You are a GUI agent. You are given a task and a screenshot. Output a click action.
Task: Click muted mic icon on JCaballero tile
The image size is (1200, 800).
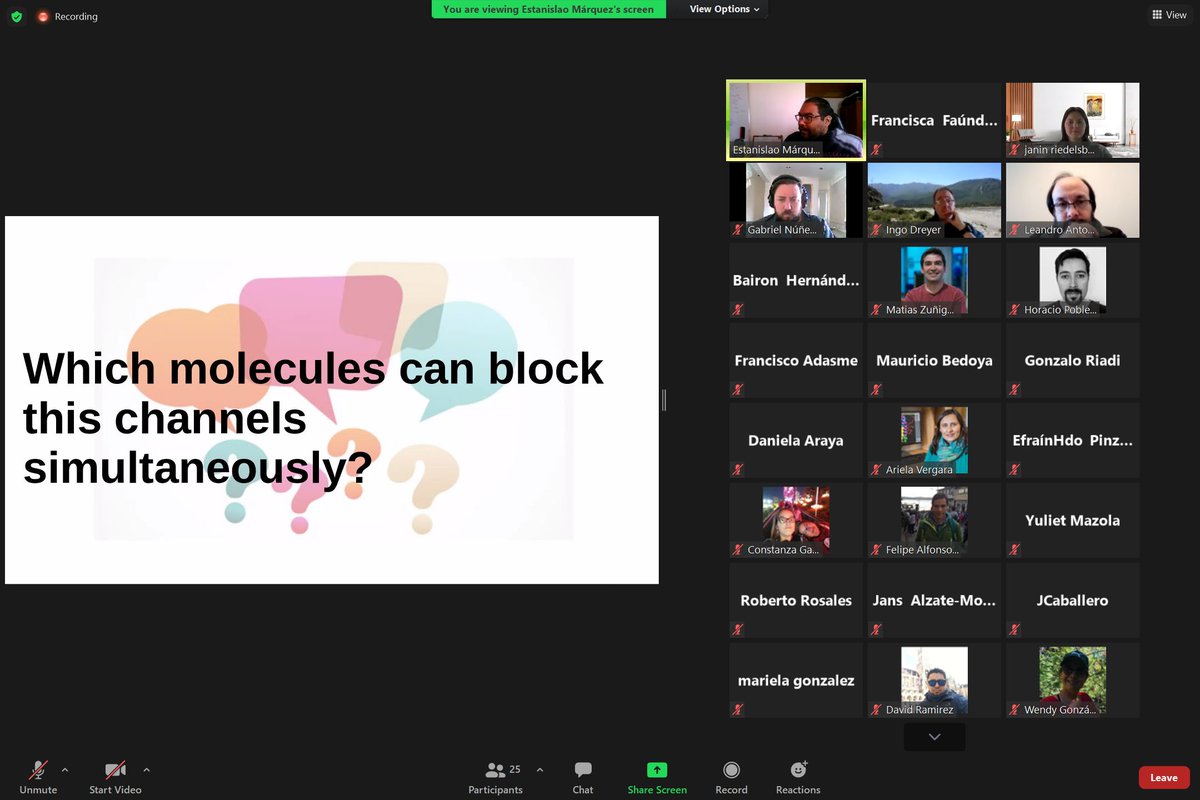pyautogui.click(x=1014, y=629)
